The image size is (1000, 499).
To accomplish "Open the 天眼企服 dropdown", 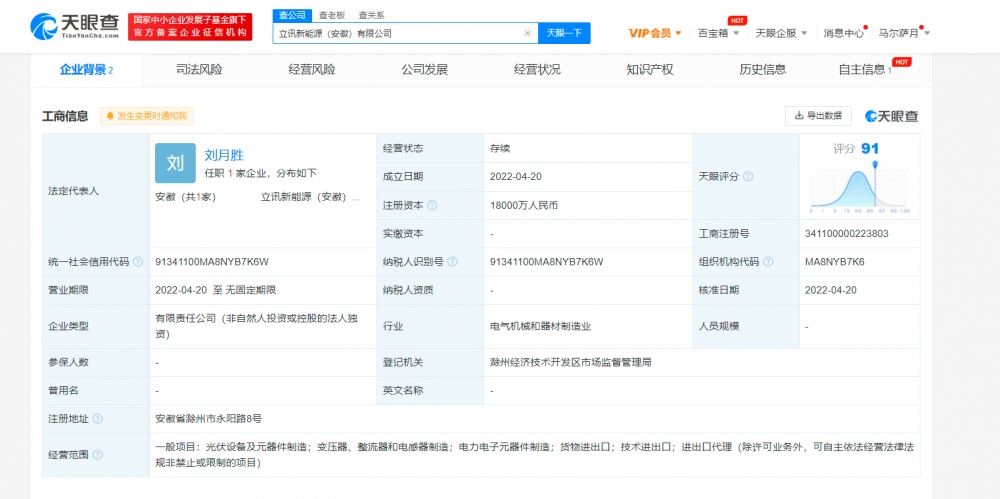I will click(x=781, y=33).
